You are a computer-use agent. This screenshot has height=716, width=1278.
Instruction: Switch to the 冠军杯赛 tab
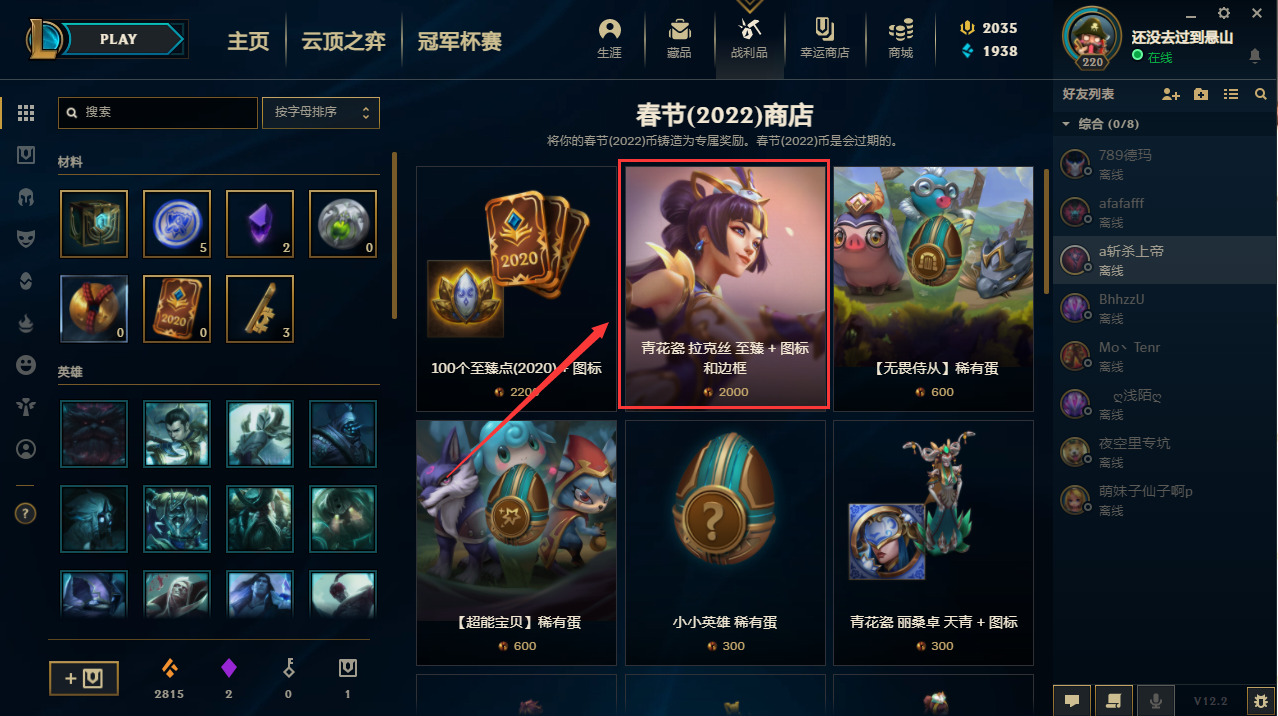tap(460, 41)
